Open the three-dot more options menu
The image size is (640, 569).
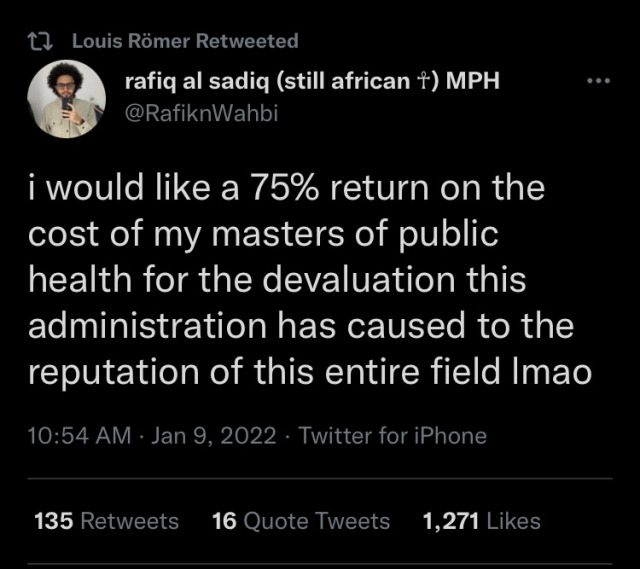(x=598, y=82)
